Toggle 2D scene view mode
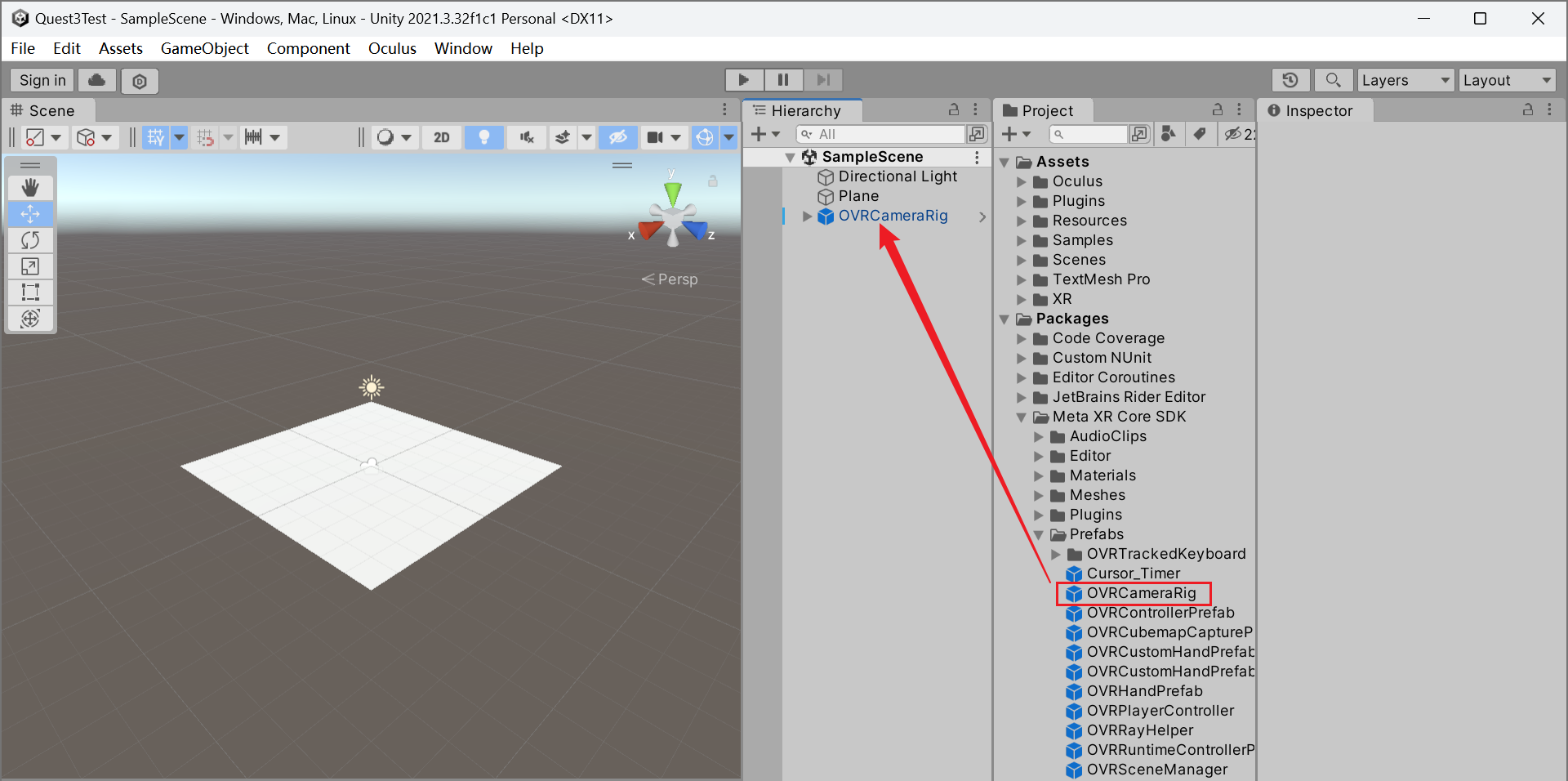 coord(442,137)
